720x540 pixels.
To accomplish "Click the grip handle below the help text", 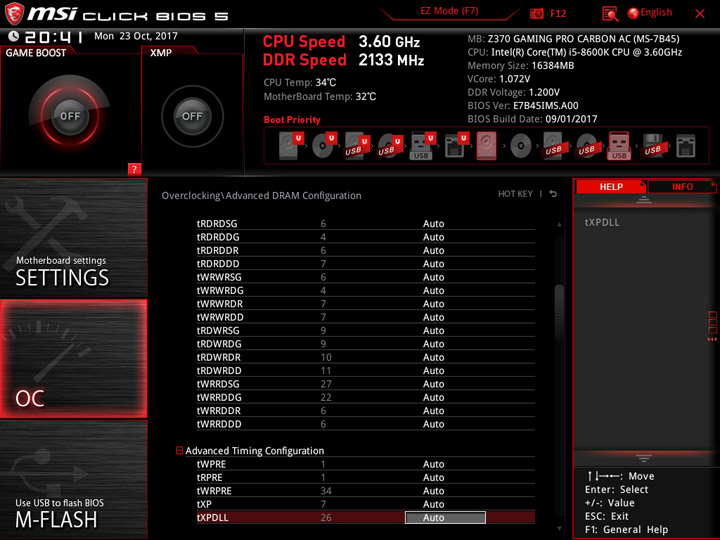I will (644, 458).
